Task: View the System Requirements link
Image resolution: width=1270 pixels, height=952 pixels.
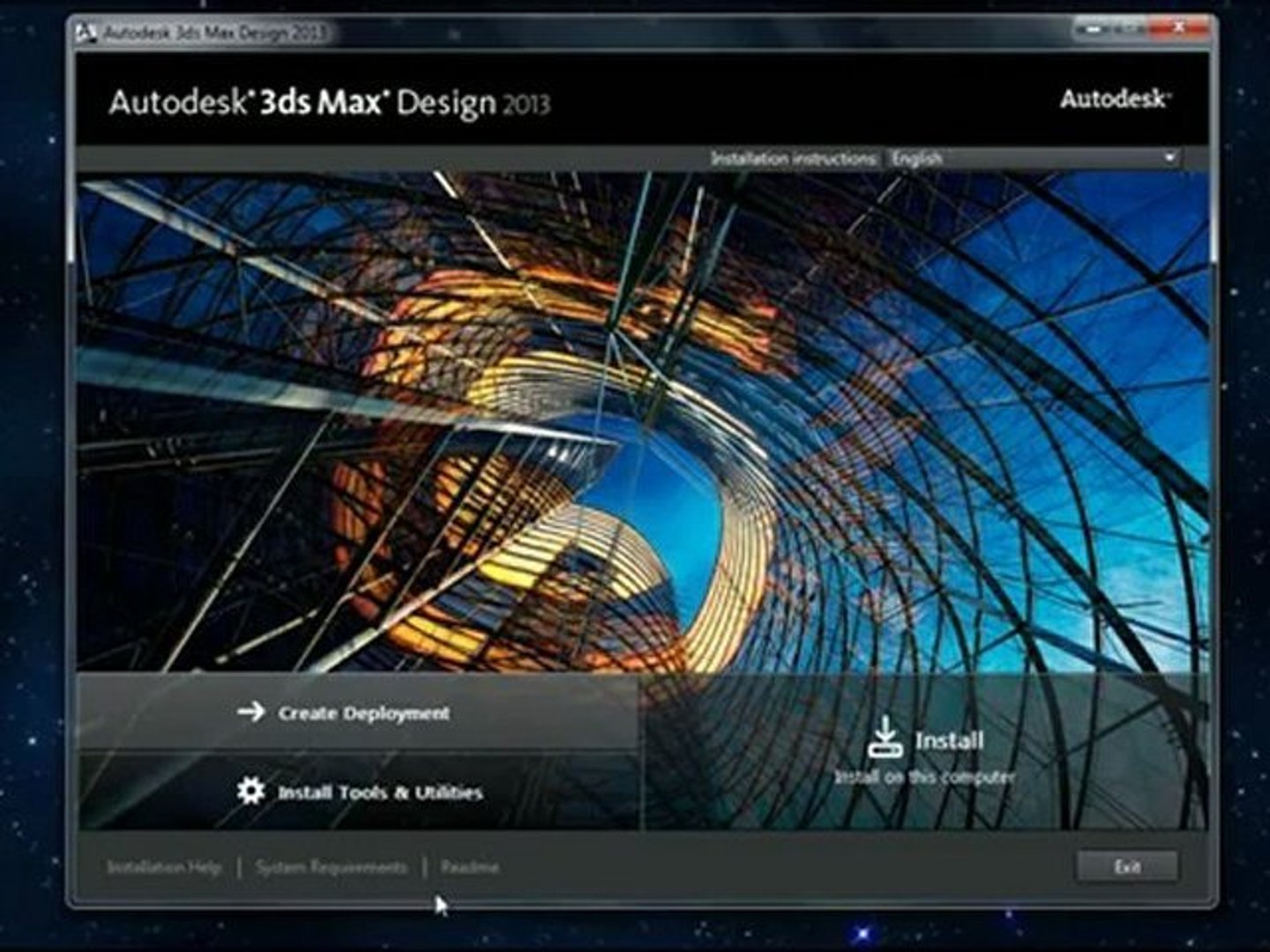Action: pyautogui.click(x=332, y=867)
